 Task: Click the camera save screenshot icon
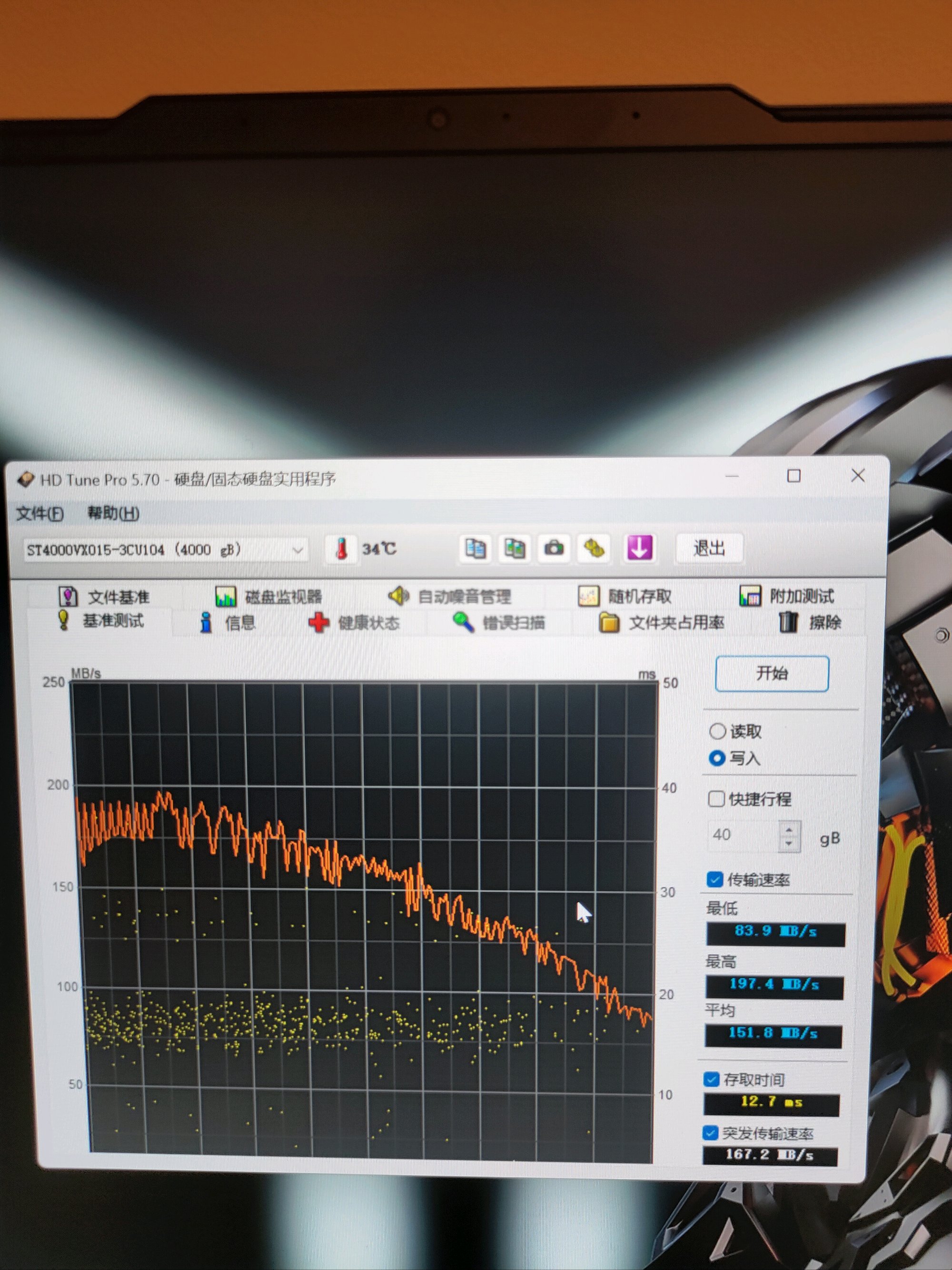point(554,548)
